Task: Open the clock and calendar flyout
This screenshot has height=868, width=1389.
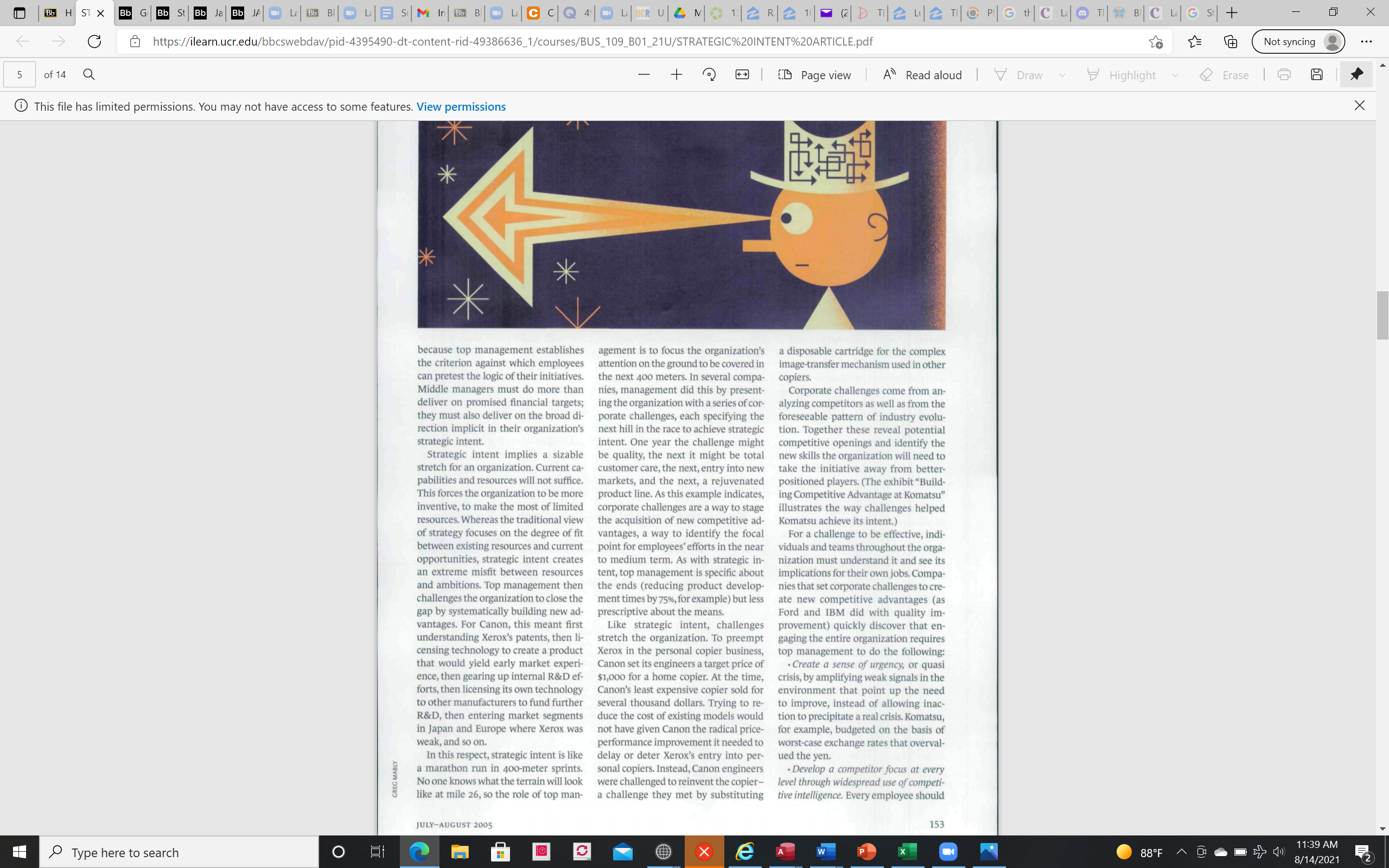Action: (1317, 852)
